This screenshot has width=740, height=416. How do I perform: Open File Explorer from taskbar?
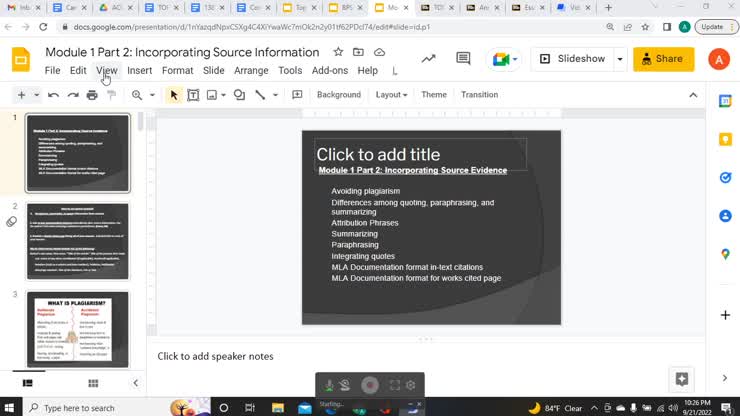pos(278,408)
